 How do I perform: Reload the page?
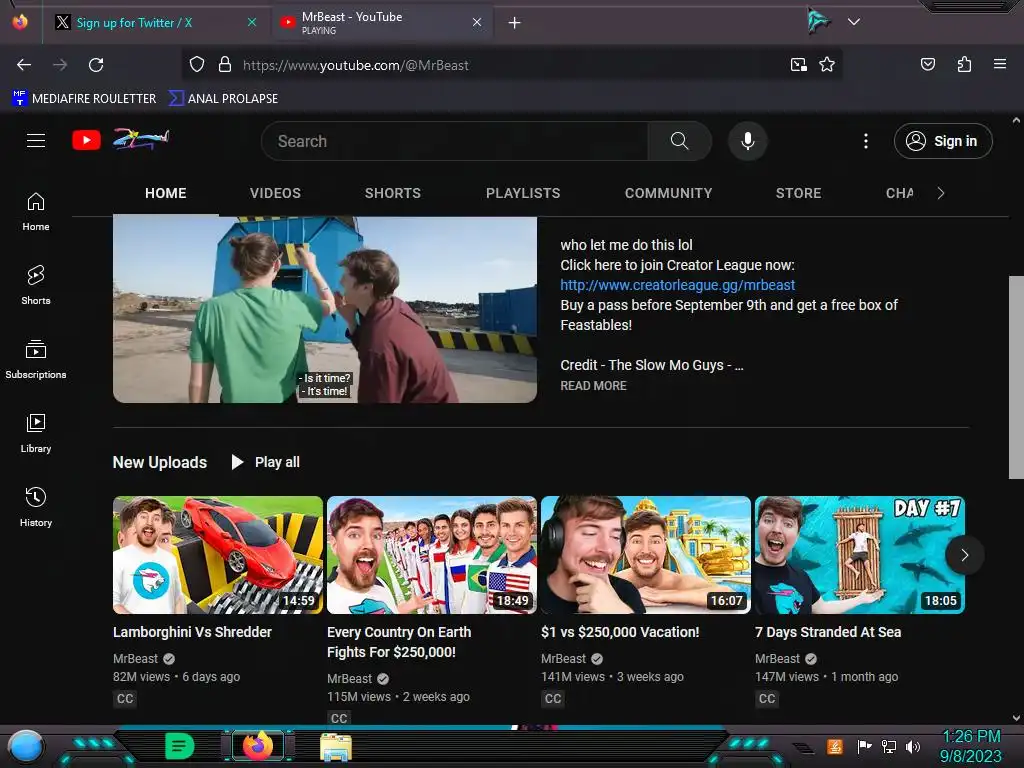coord(96,65)
